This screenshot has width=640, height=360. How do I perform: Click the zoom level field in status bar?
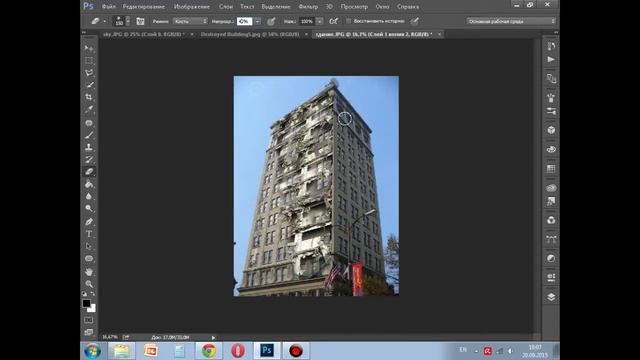(110, 337)
